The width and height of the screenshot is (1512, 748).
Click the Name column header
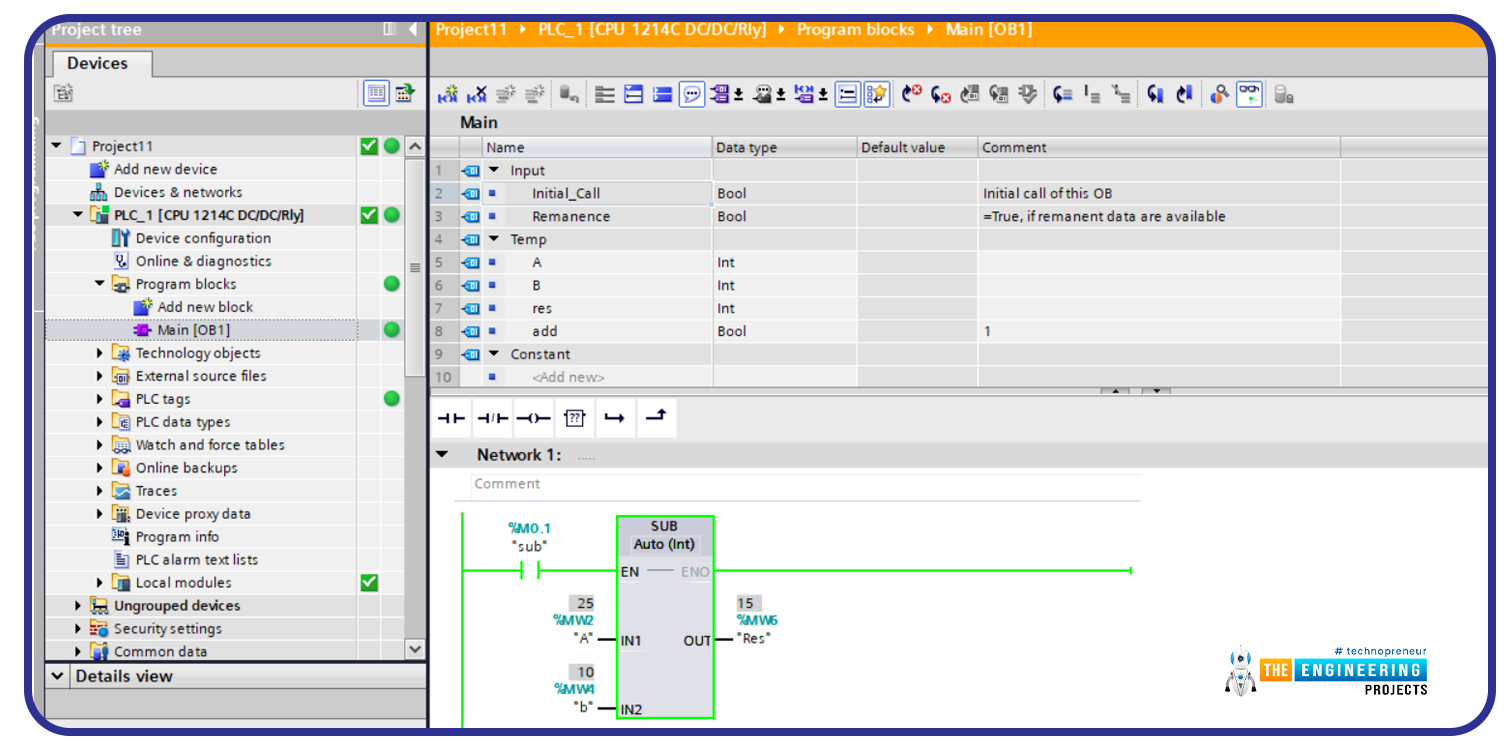click(598, 147)
